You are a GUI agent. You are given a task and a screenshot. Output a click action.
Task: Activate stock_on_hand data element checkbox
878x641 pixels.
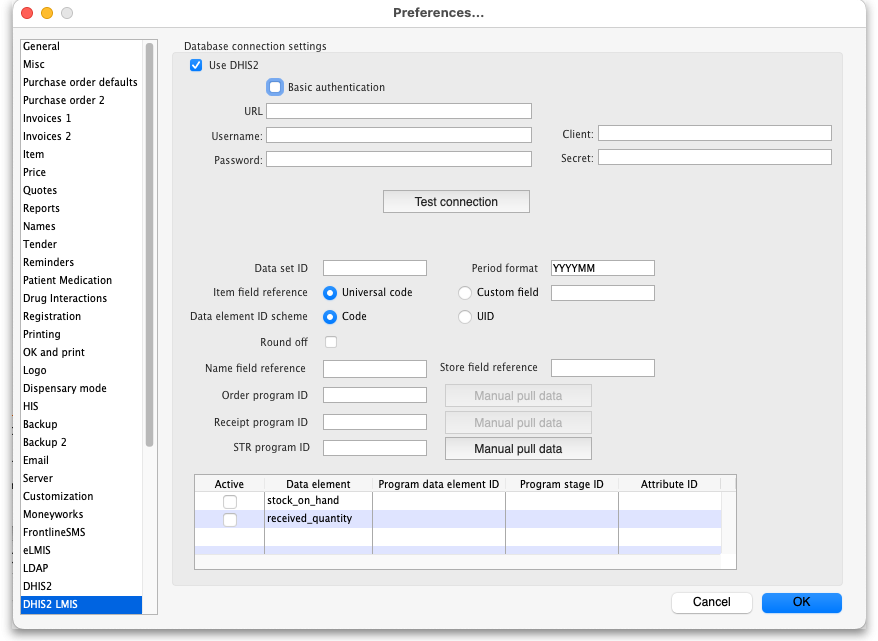(230, 501)
